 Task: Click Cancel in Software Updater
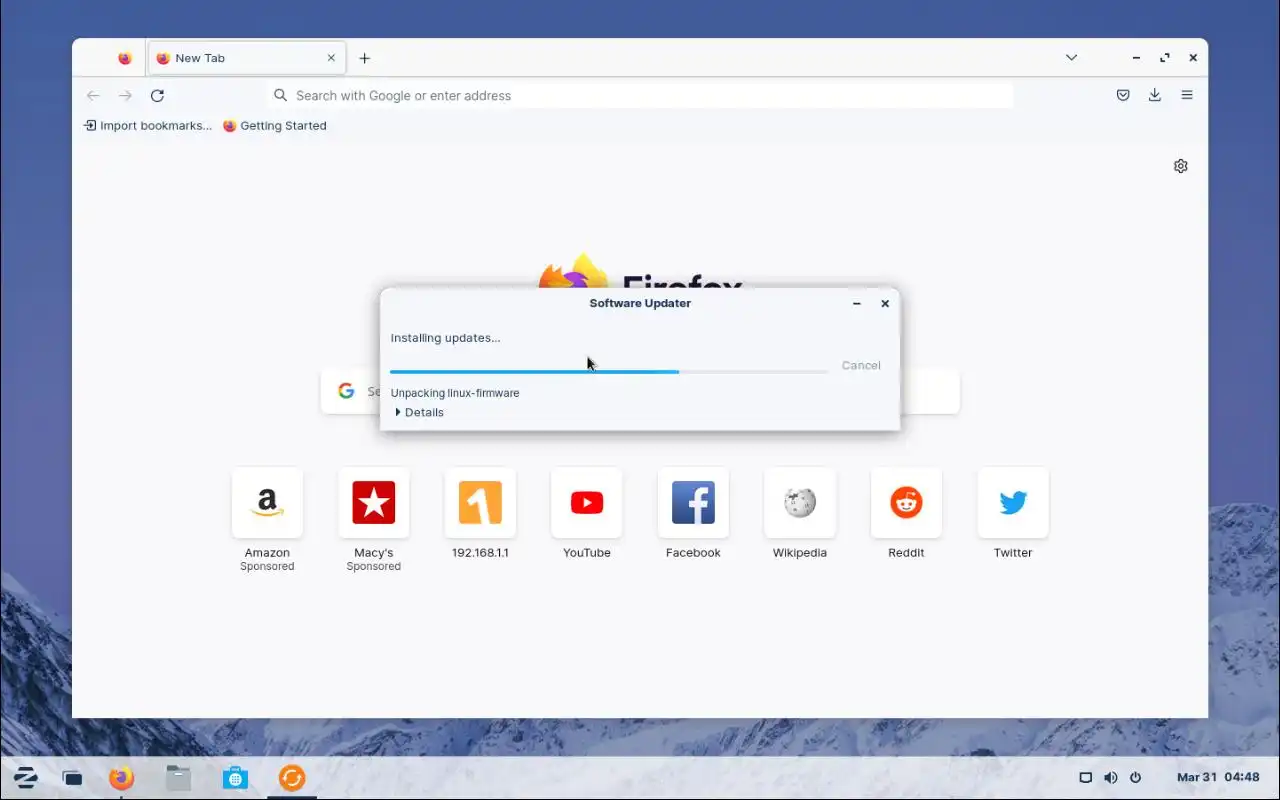(x=861, y=365)
